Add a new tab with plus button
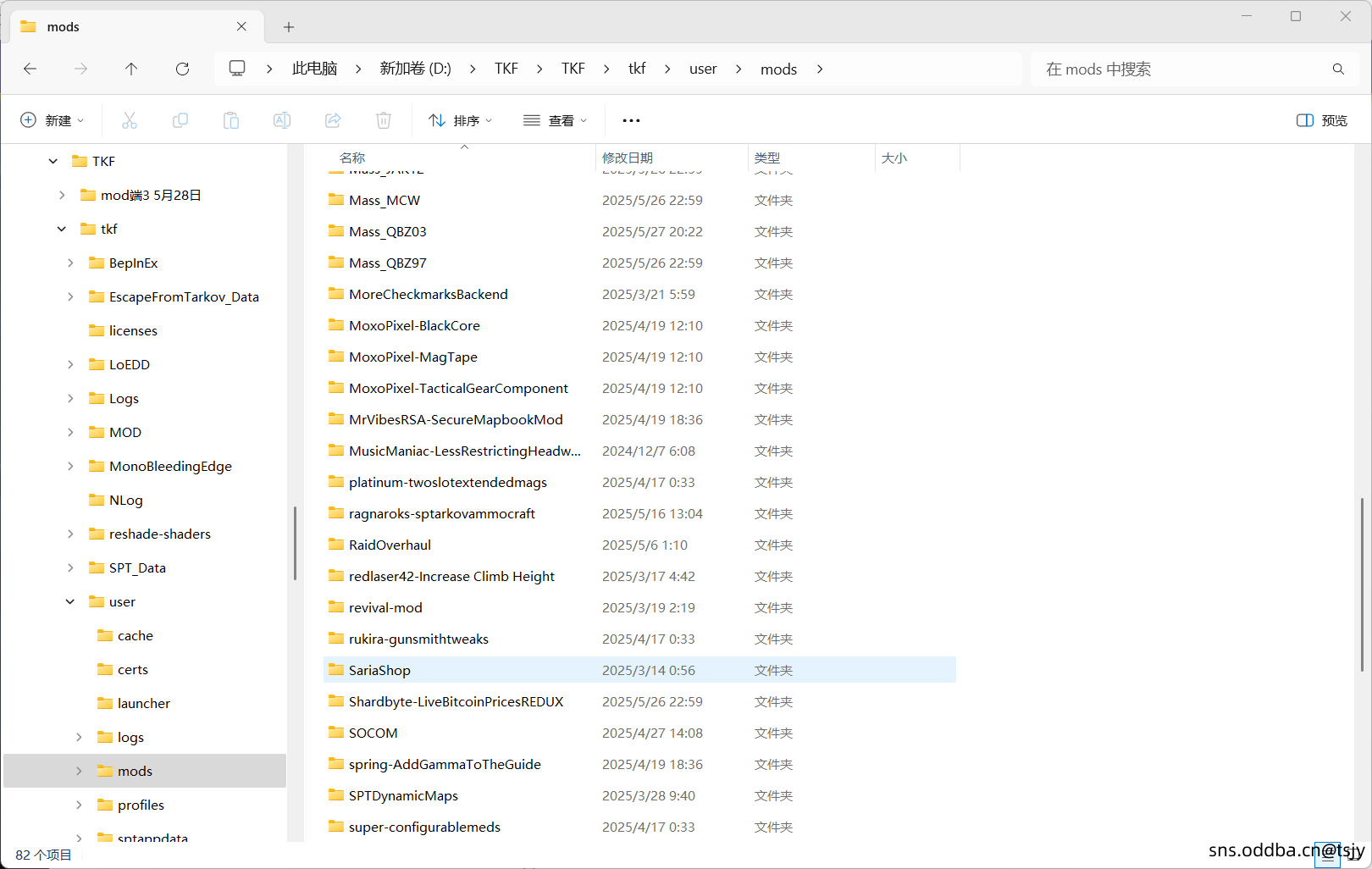 [289, 27]
